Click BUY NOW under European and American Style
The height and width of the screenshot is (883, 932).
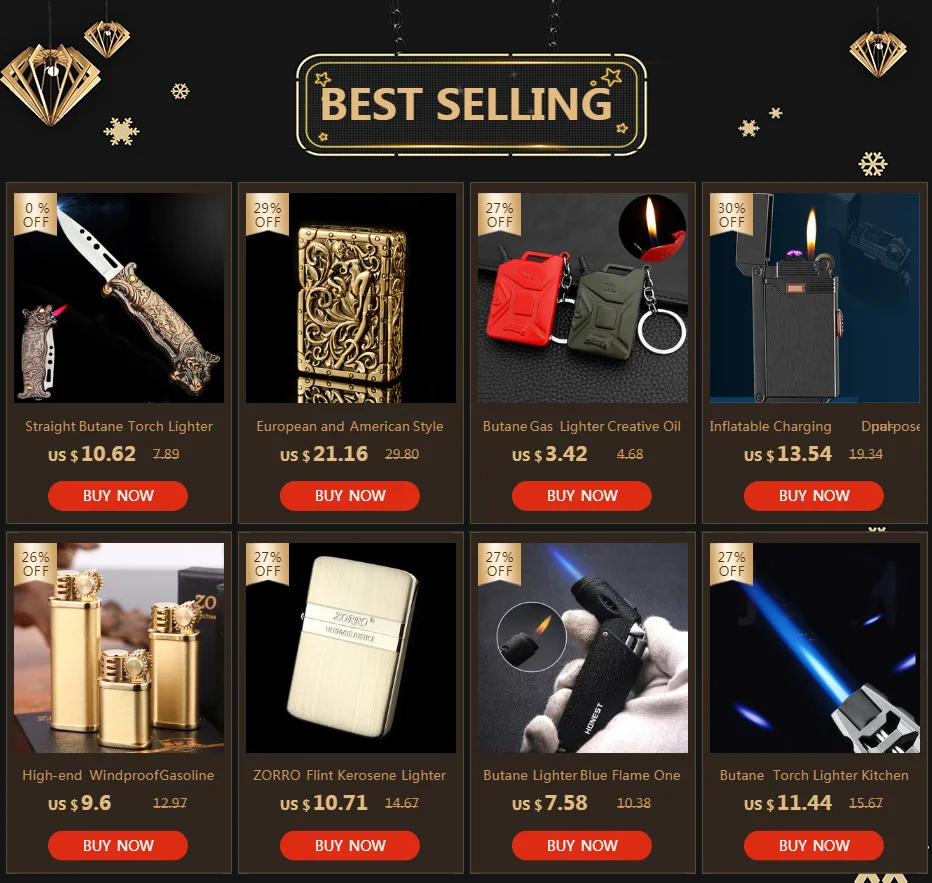point(350,496)
